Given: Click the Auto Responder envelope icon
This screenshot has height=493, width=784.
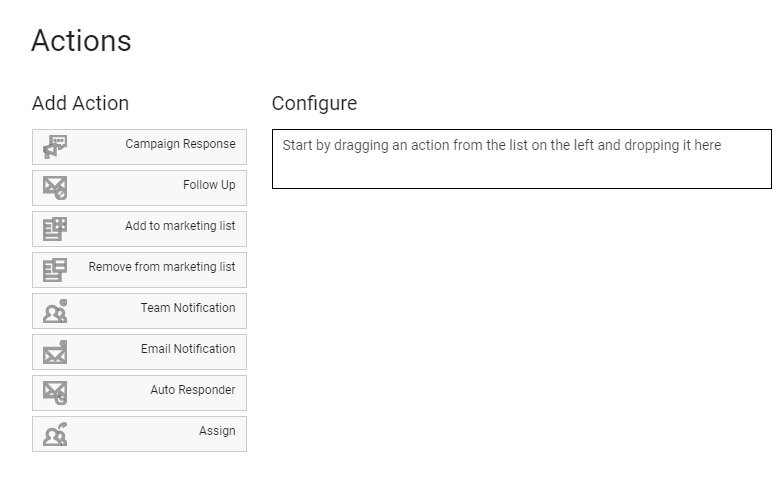Looking at the screenshot, I should point(55,393).
